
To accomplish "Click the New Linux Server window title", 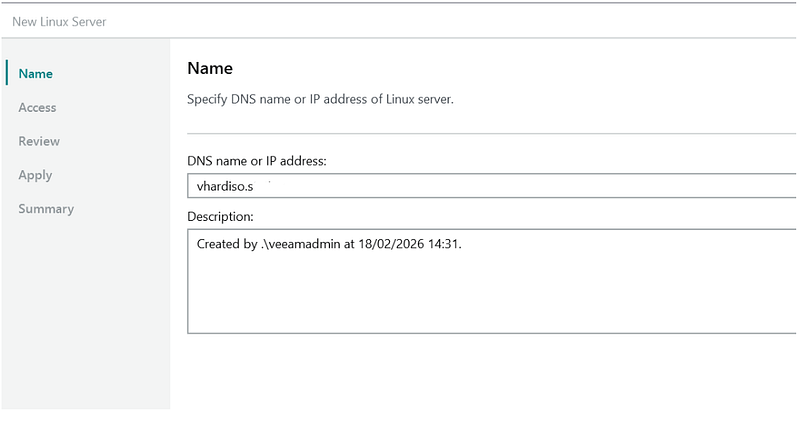I will [59, 21].
